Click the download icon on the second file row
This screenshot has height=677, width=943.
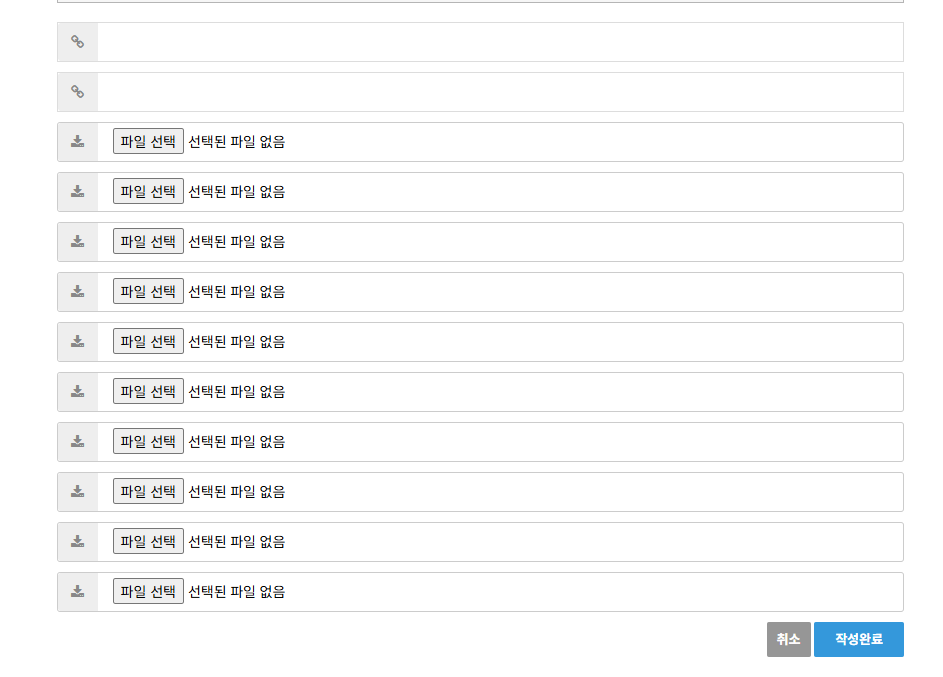[78, 192]
